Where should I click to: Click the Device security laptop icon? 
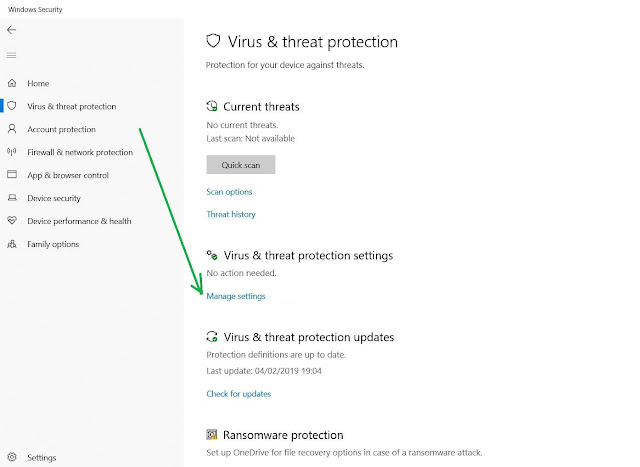click(x=12, y=198)
